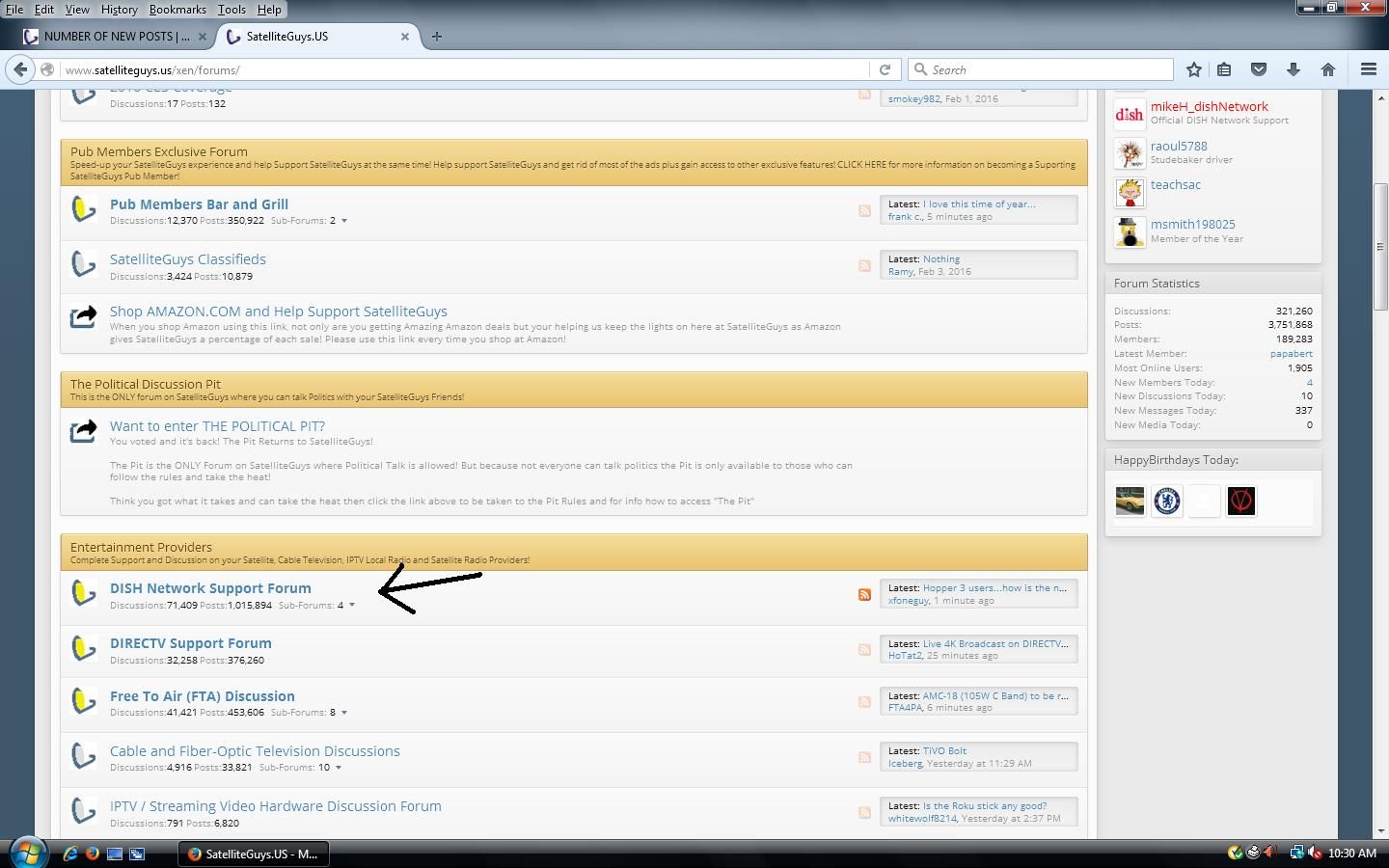Close the SatelliteGuys.US browser tab
This screenshot has width=1389, height=868.
pos(405,37)
